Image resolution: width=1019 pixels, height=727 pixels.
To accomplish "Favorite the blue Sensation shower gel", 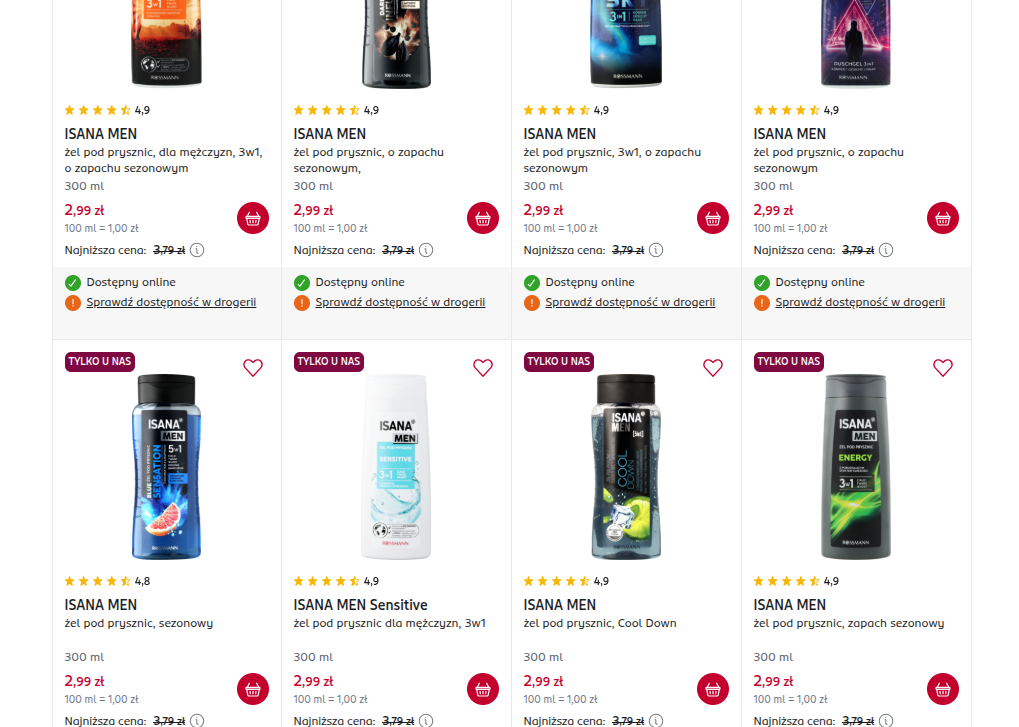I will coord(253,368).
